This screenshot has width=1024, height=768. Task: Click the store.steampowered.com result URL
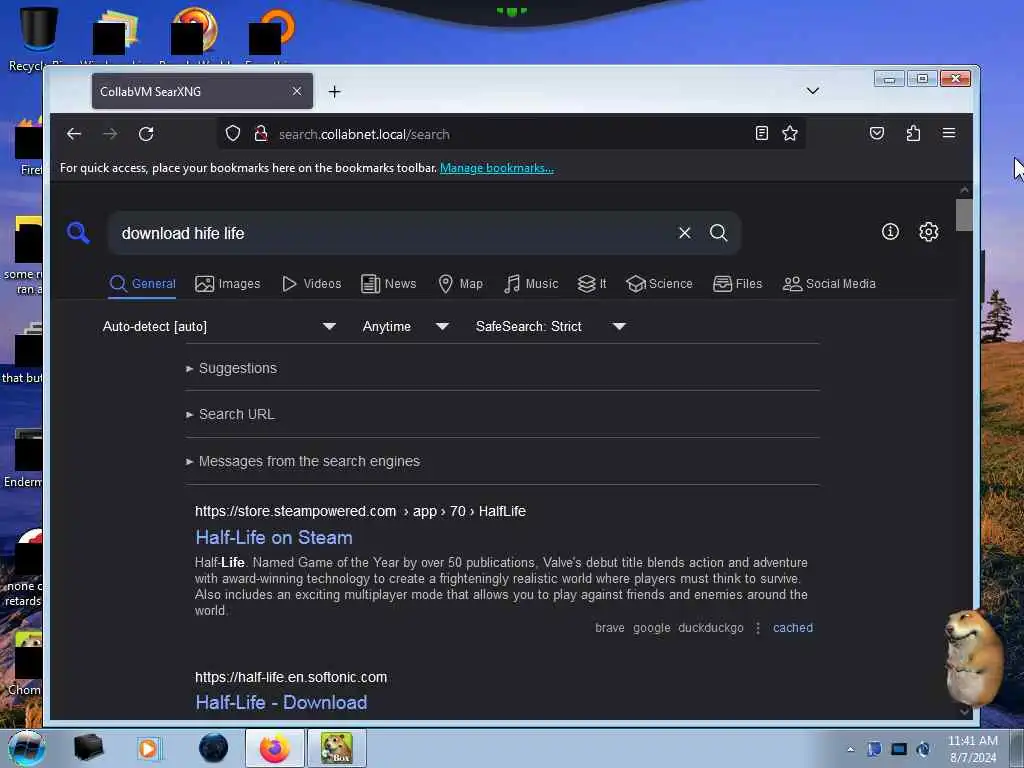tap(360, 511)
